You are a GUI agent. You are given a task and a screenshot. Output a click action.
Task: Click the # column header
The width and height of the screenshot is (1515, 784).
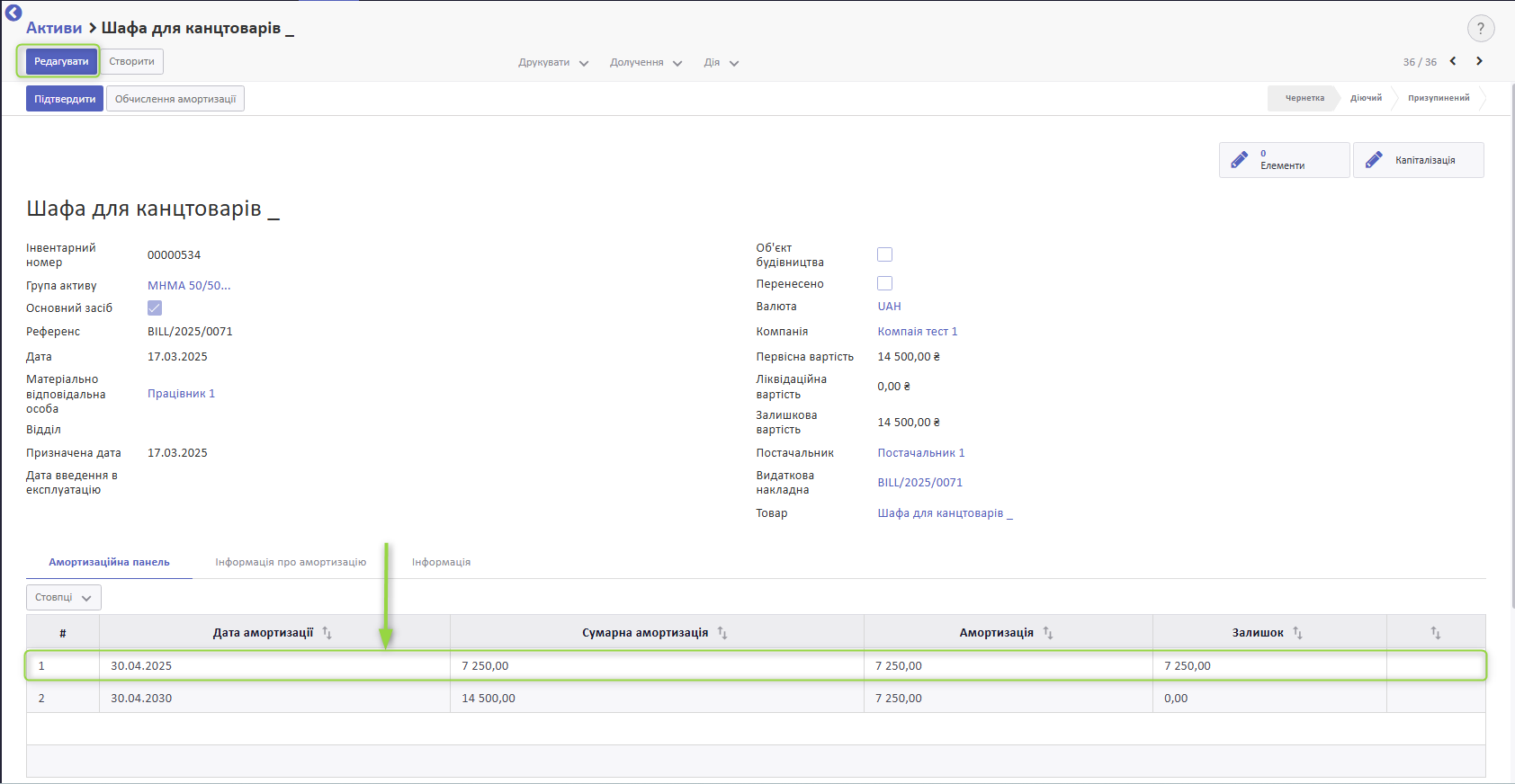[63, 633]
